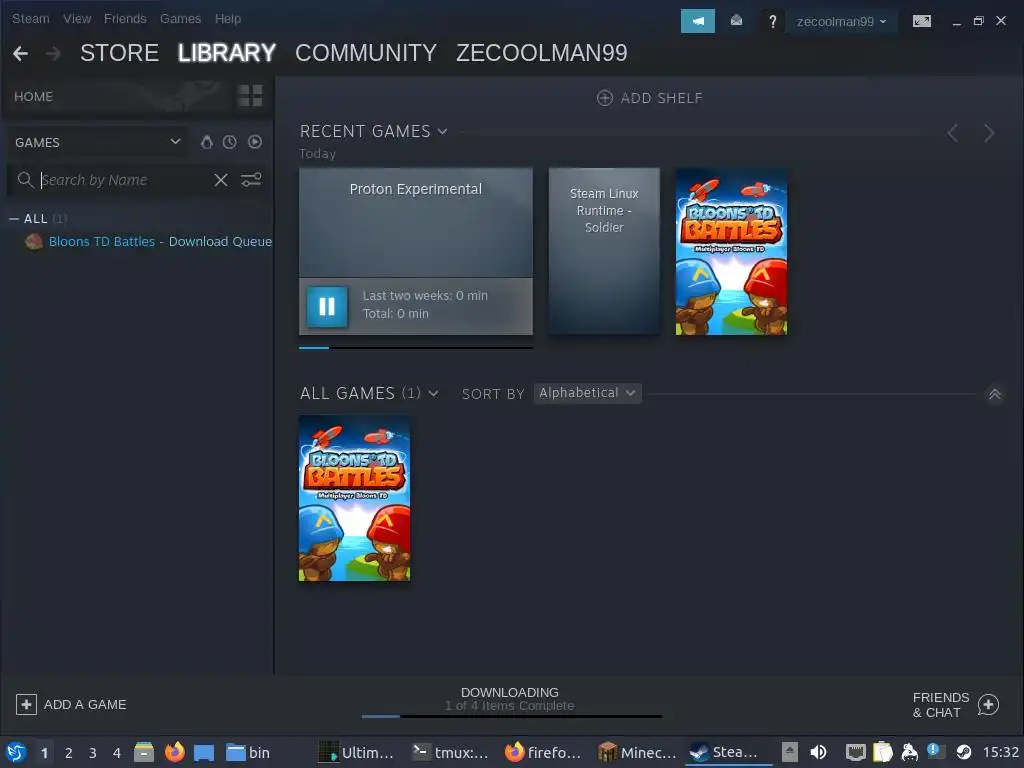Image resolution: width=1024 pixels, height=768 pixels.
Task: Go to the LIBRARY tab
Action: (227, 53)
